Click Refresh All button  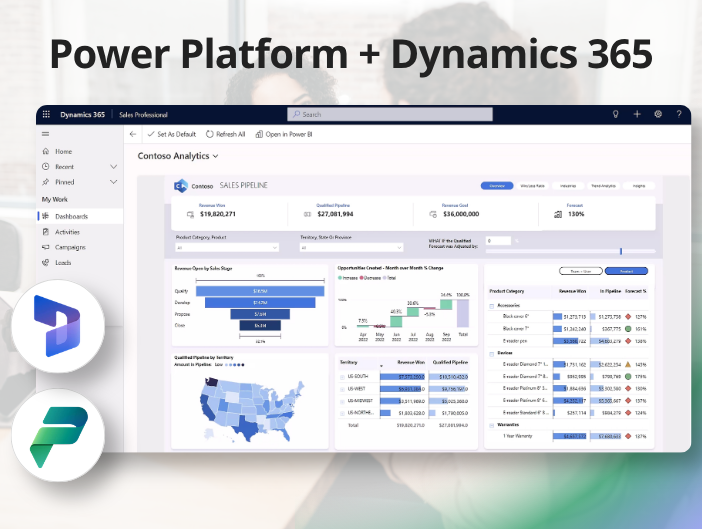click(226, 134)
